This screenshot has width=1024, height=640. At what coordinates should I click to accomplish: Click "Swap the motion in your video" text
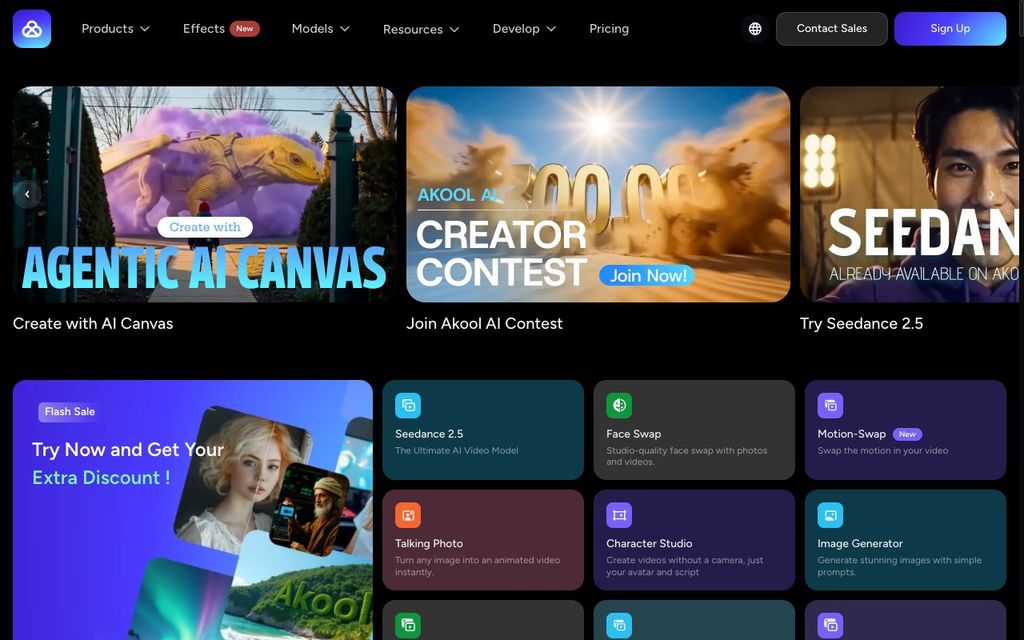(x=883, y=451)
